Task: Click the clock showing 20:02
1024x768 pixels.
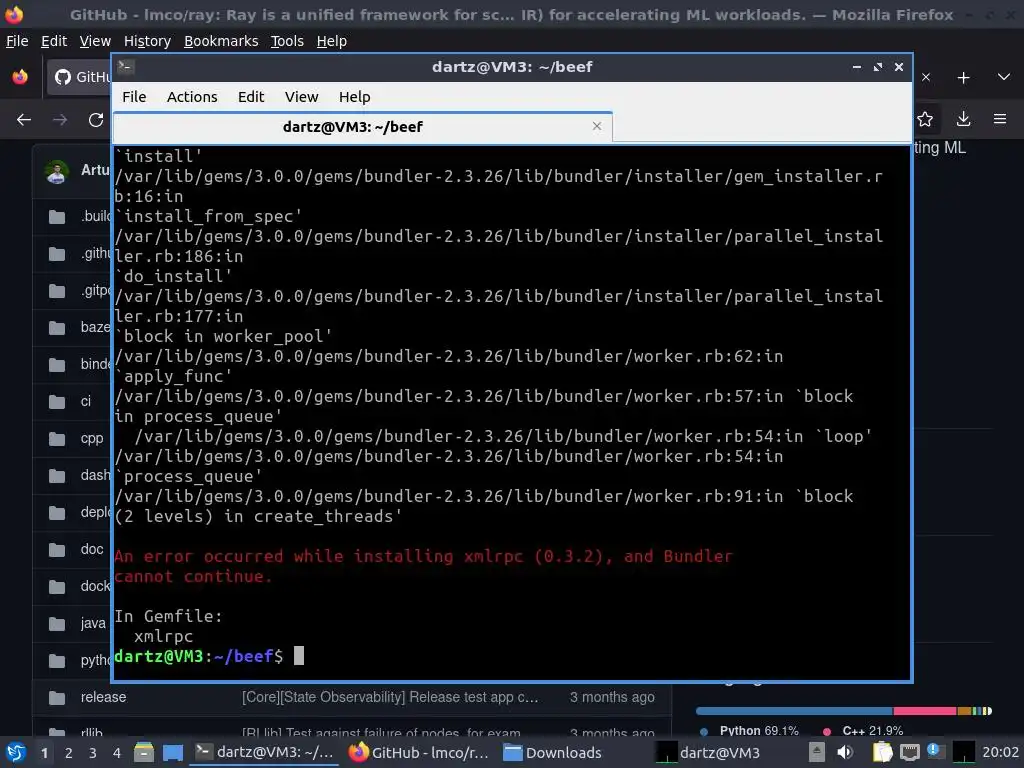Action: 1000,752
